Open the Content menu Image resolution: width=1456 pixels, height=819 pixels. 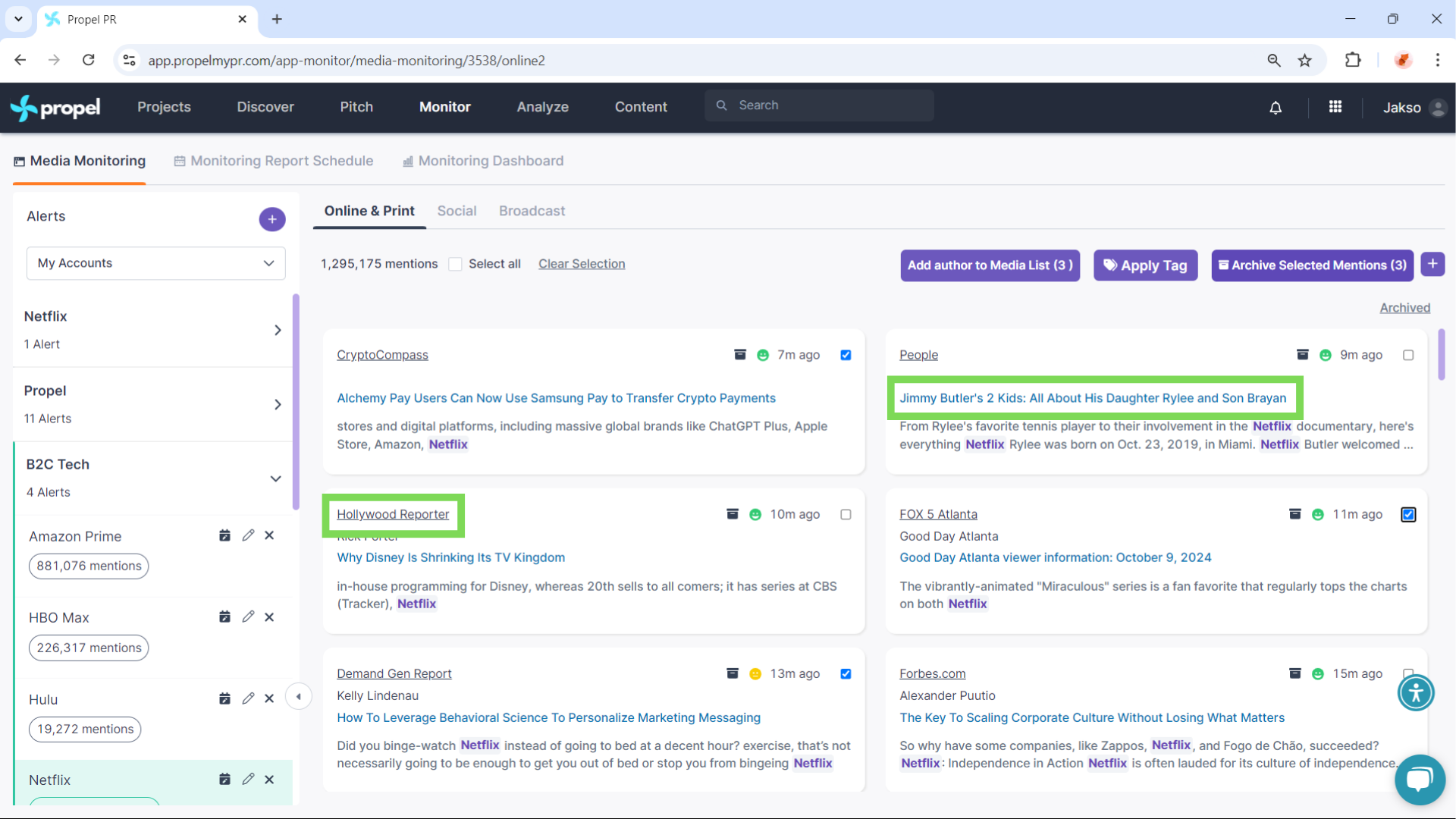pyautogui.click(x=641, y=107)
